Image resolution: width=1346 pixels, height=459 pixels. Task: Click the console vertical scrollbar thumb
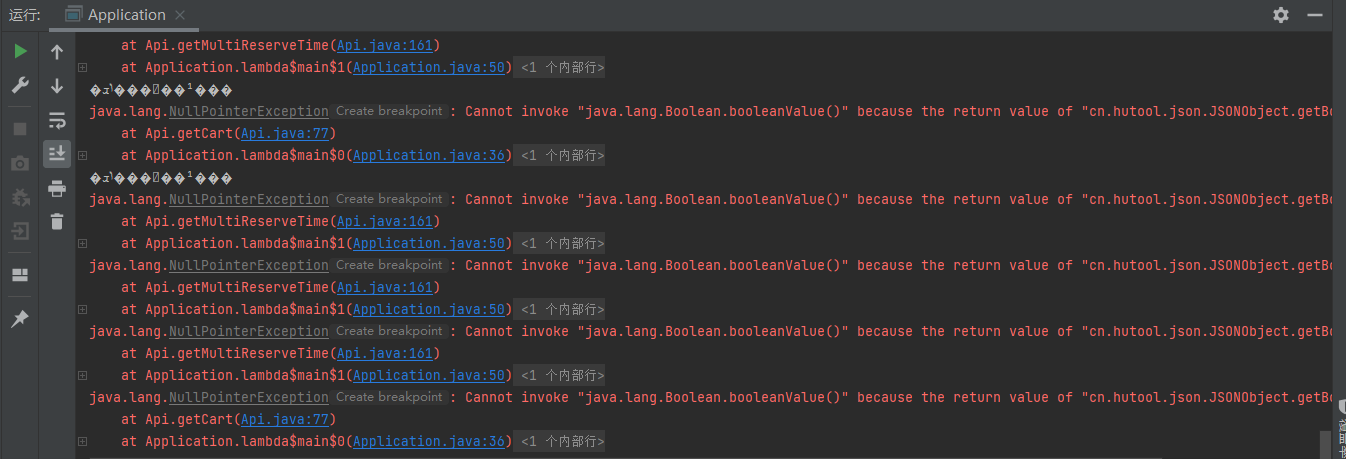tap(1325, 443)
